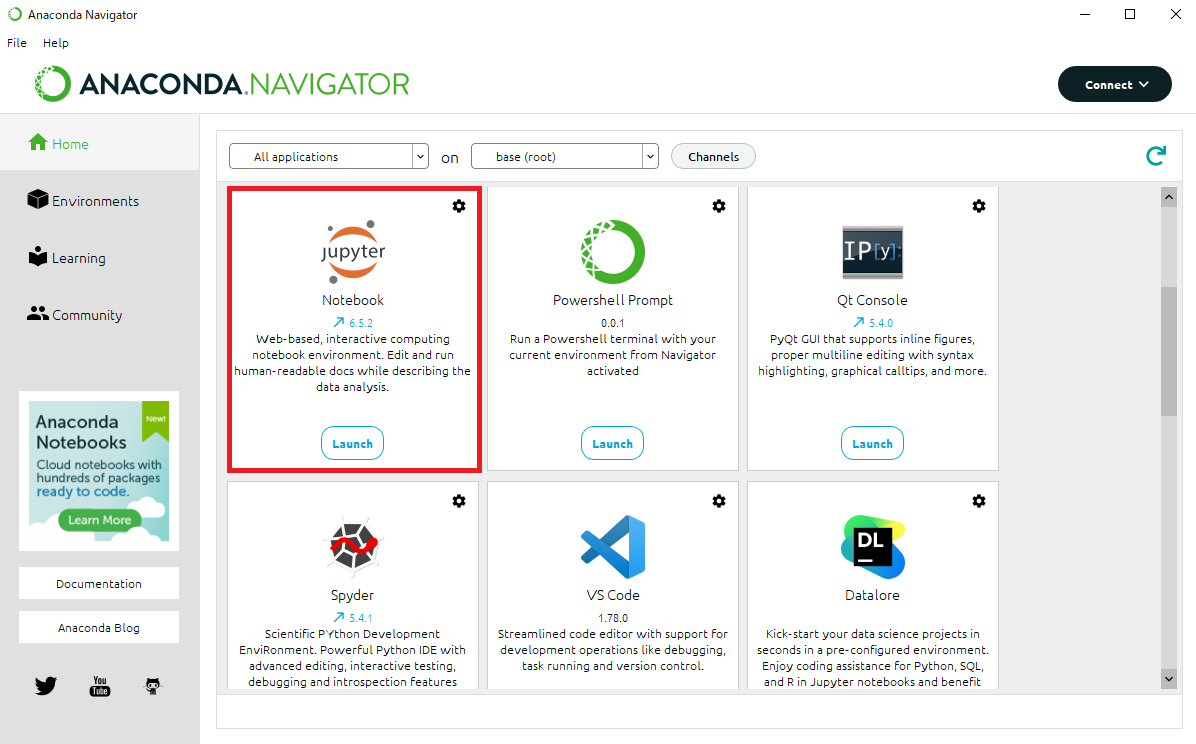Viewport: 1196px width, 744px height.
Task: Click the Jupyter Notebook update arrow 6.5.2
Action: (353, 323)
